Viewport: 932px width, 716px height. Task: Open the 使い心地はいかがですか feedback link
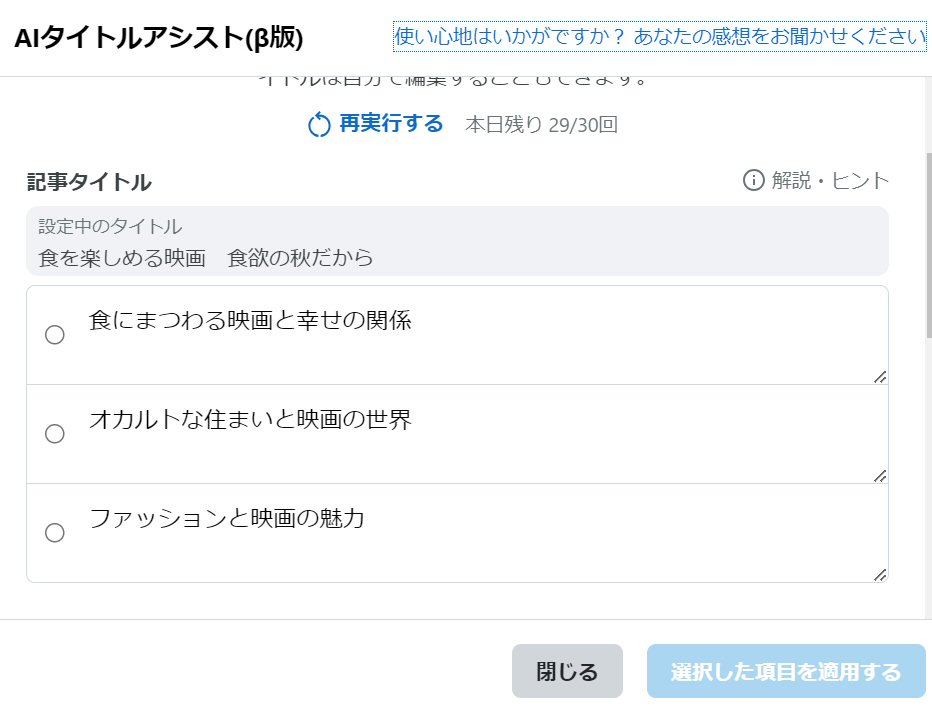click(x=660, y=37)
